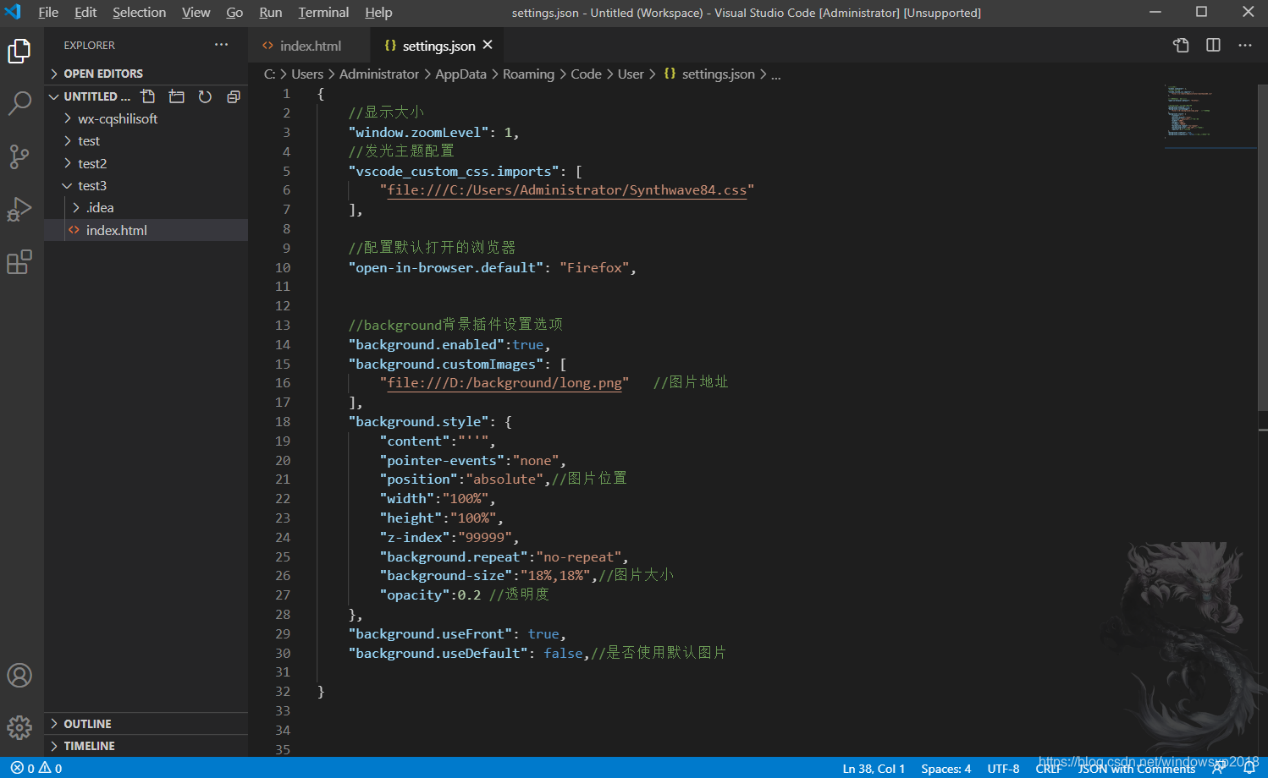Click New File icon in explorer header
1268x778 pixels.
tap(148, 97)
